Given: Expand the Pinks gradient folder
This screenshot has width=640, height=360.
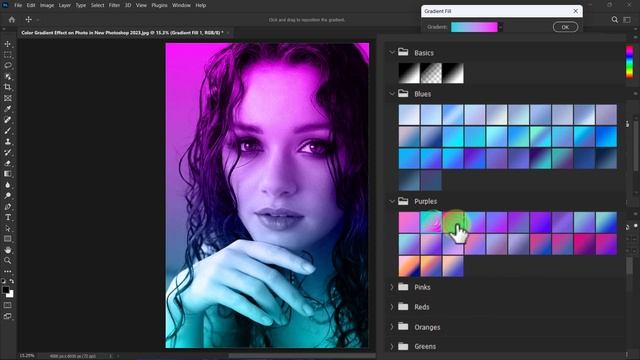Looking at the screenshot, I should (392, 287).
